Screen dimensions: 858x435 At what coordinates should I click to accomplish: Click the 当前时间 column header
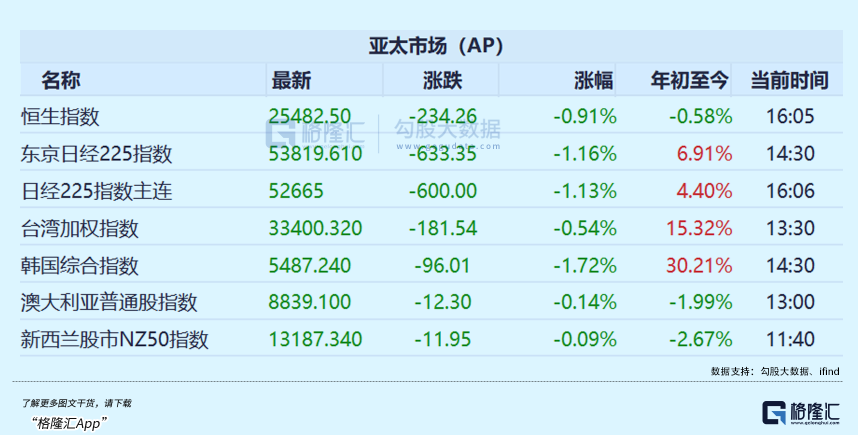coord(790,79)
